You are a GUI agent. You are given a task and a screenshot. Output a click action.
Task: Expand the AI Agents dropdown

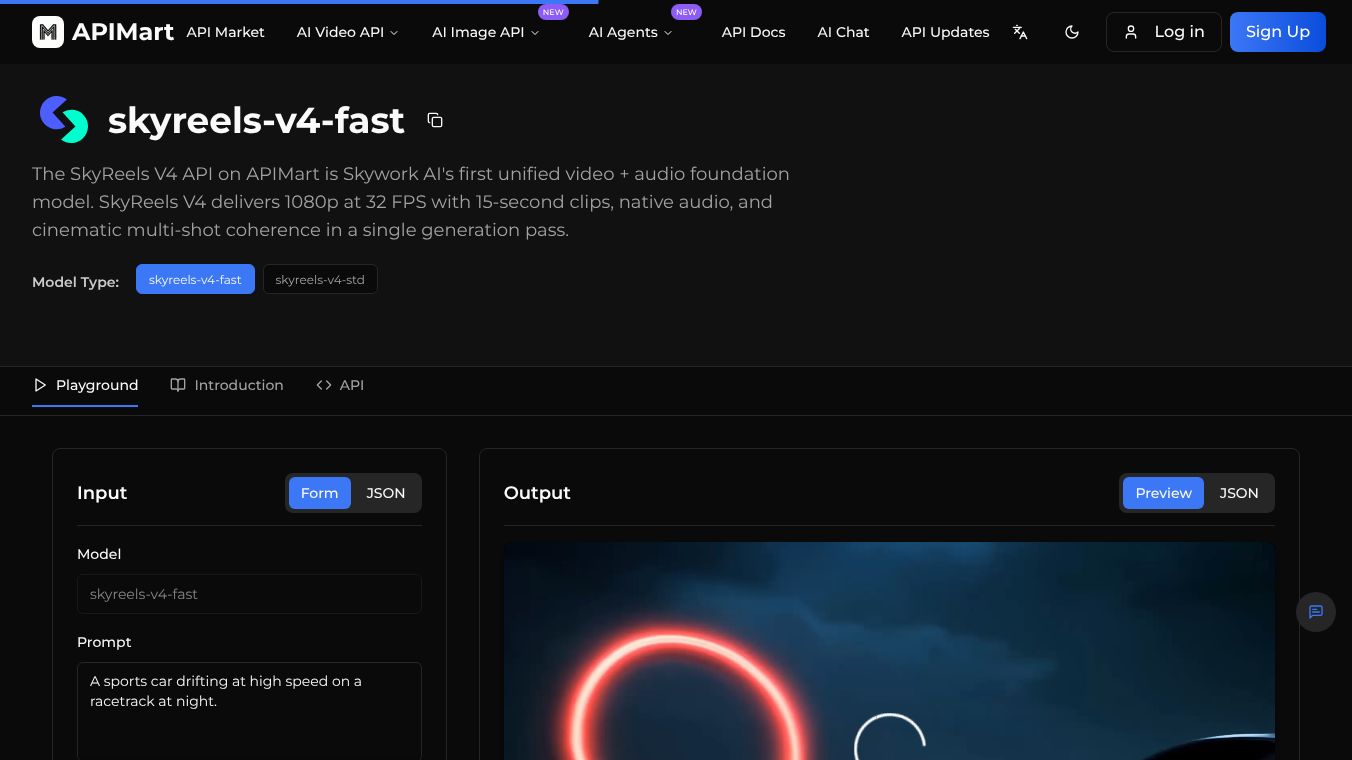point(630,32)
